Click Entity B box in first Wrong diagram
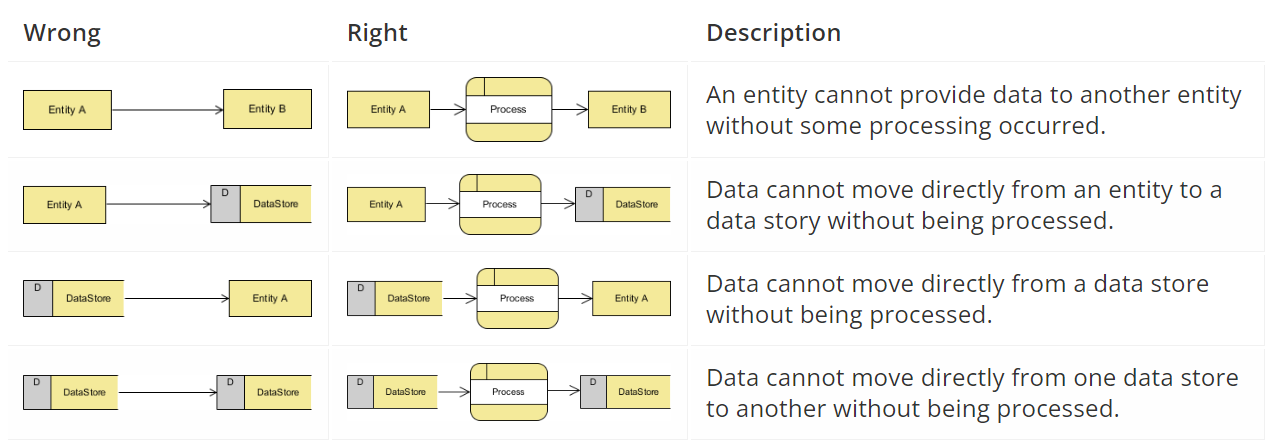Viewport: 1271px width, 440px height. coord(267,109)
